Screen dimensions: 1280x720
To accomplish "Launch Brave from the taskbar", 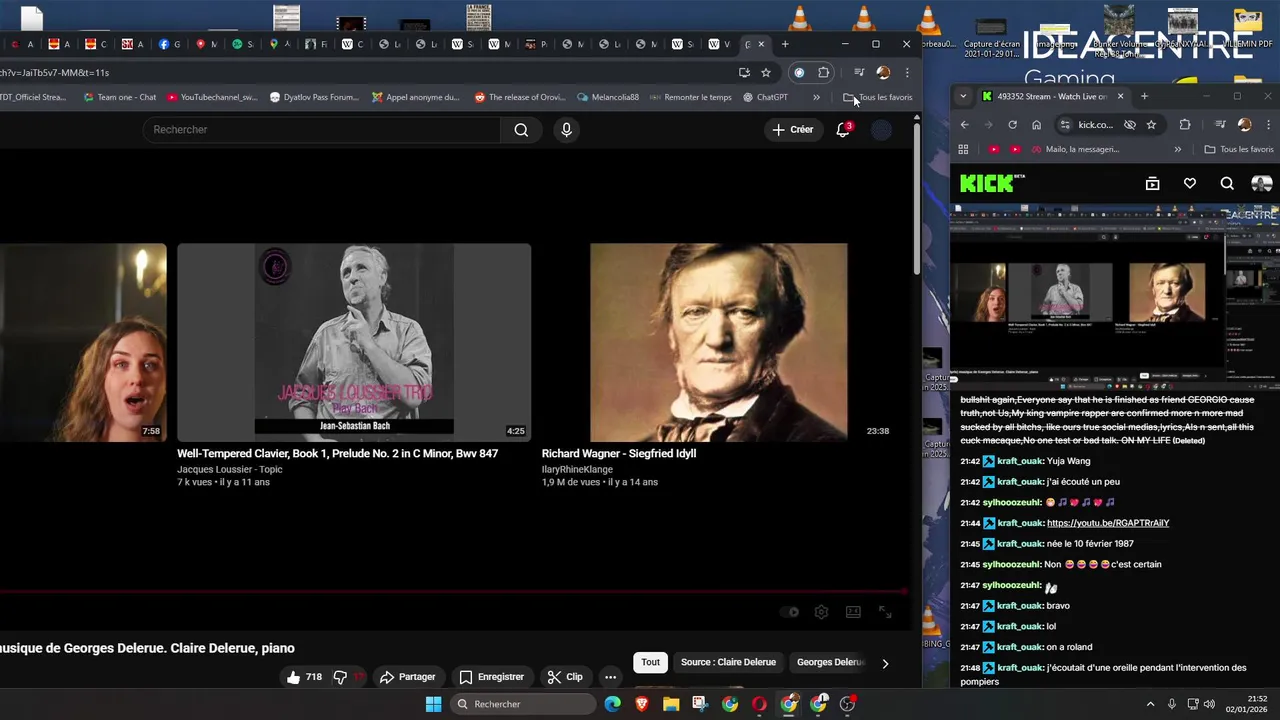I will [x=642, y=704].
